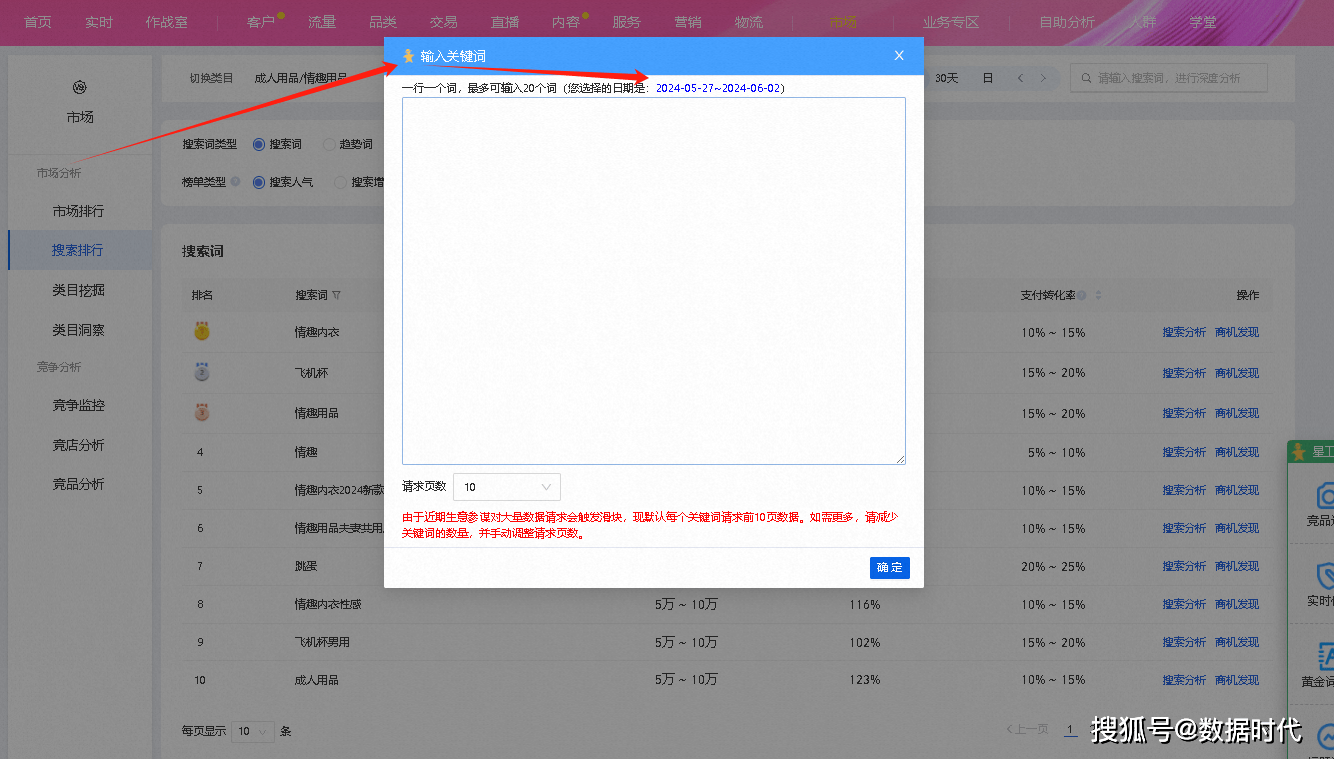Select the 趋势词 radio button
Image resolution: width=1334 pixels, height=759 pixels.
329,144
